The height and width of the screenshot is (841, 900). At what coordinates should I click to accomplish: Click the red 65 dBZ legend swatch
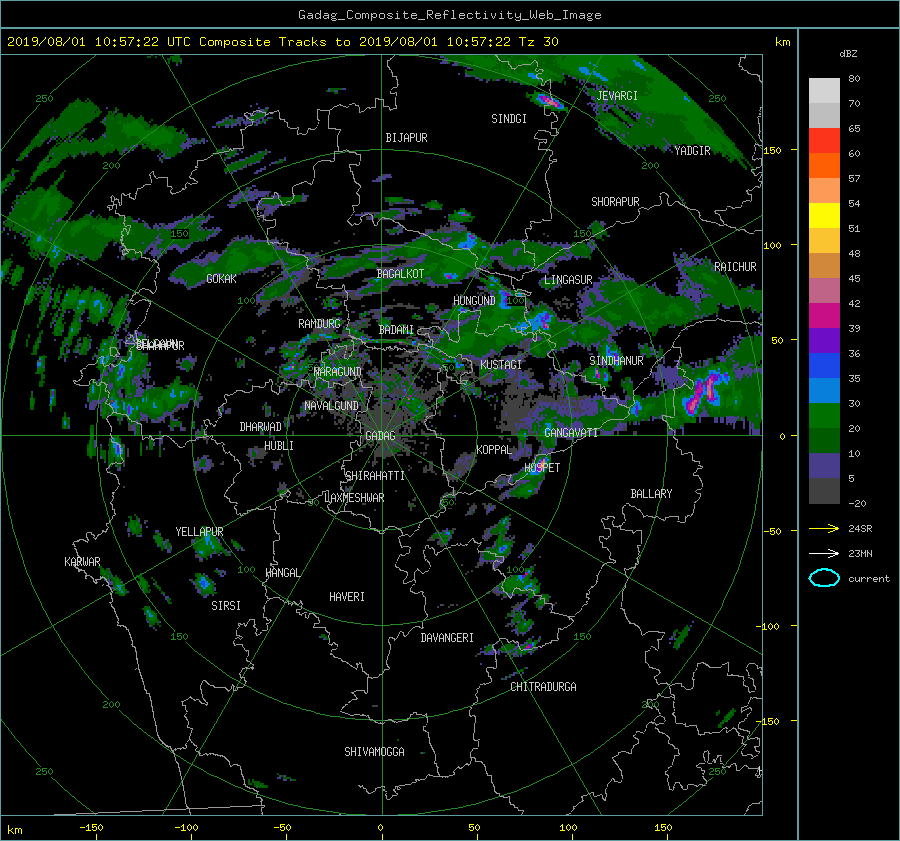tap(824, 140)
